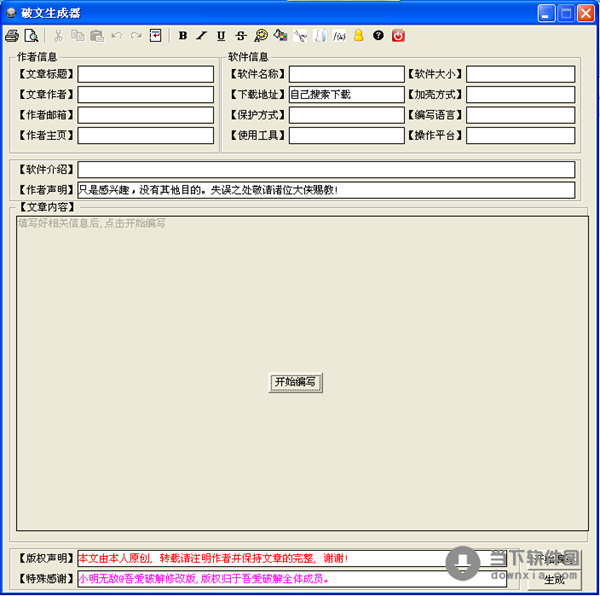The image size is (600, 596).
Task: Click the 作者声明 text field
Action: [x=326, y=190]
